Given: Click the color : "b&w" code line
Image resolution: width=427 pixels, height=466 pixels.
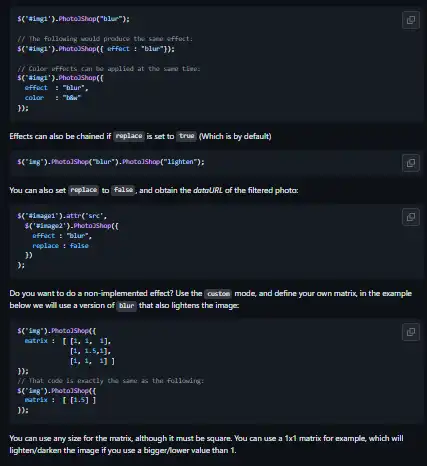Looking at the screenshot, I should pos(53,98).
